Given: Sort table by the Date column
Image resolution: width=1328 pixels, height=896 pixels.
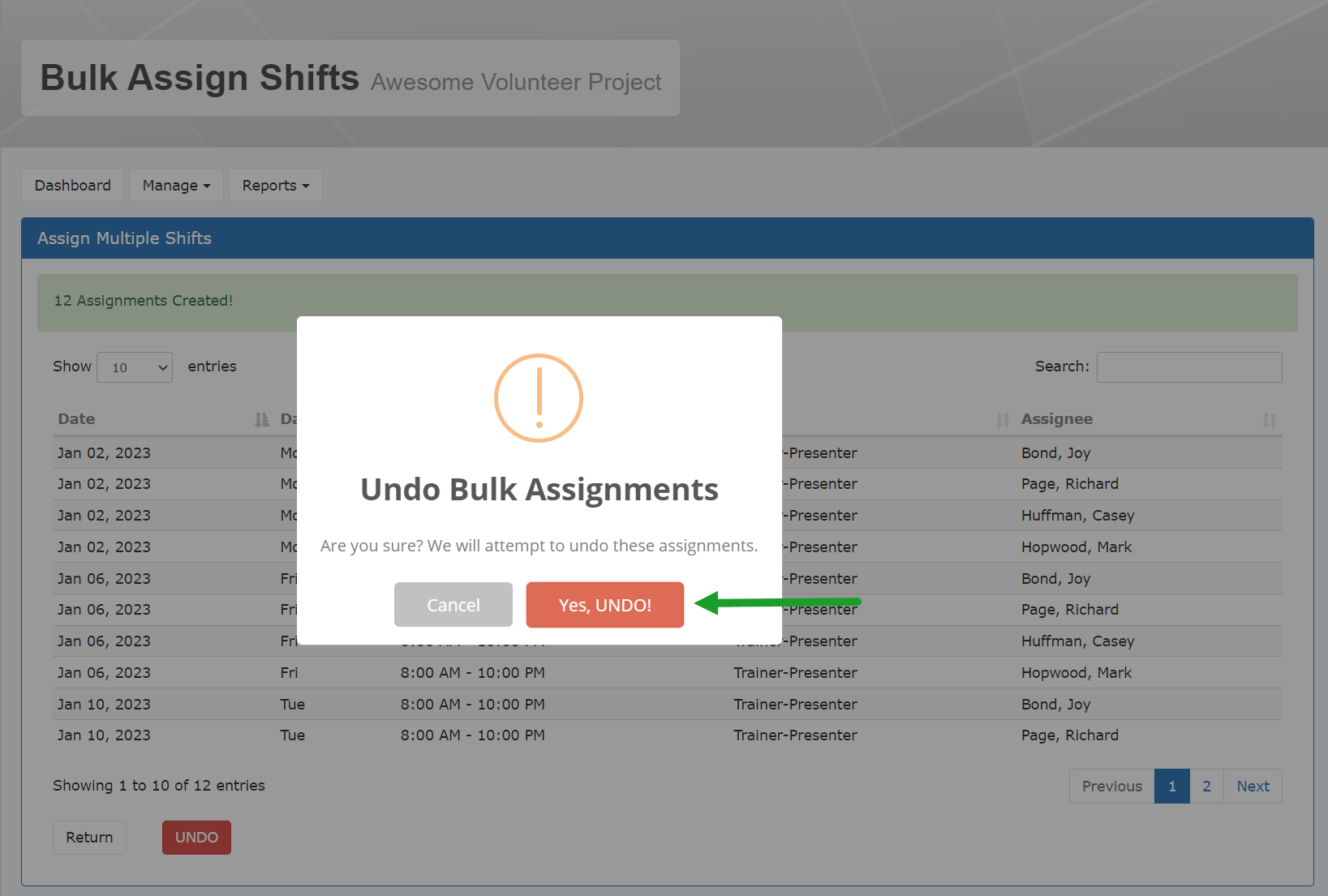Looking at the screenshot, I should [x=162, y=419].
